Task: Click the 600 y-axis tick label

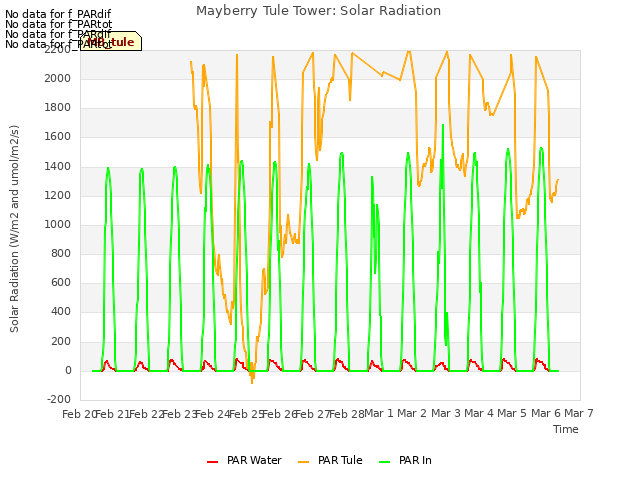Action: pyautogui.click(x=61, y=282)
